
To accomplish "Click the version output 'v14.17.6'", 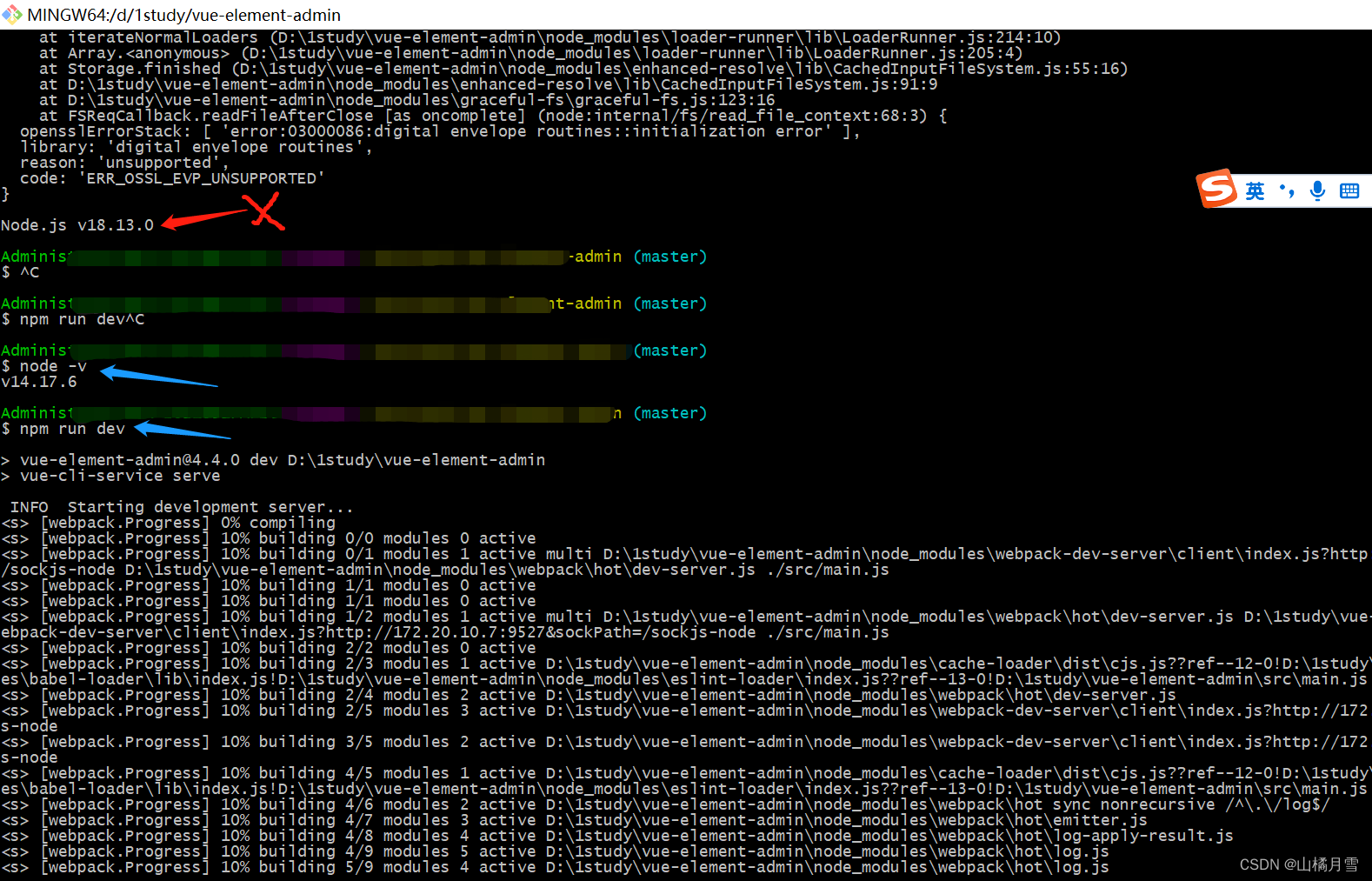I will [39, 382].
